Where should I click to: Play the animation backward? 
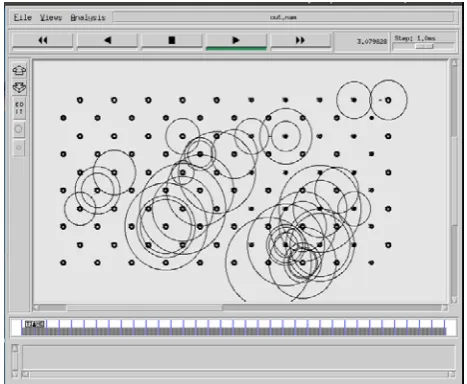(x=107, y=41)
